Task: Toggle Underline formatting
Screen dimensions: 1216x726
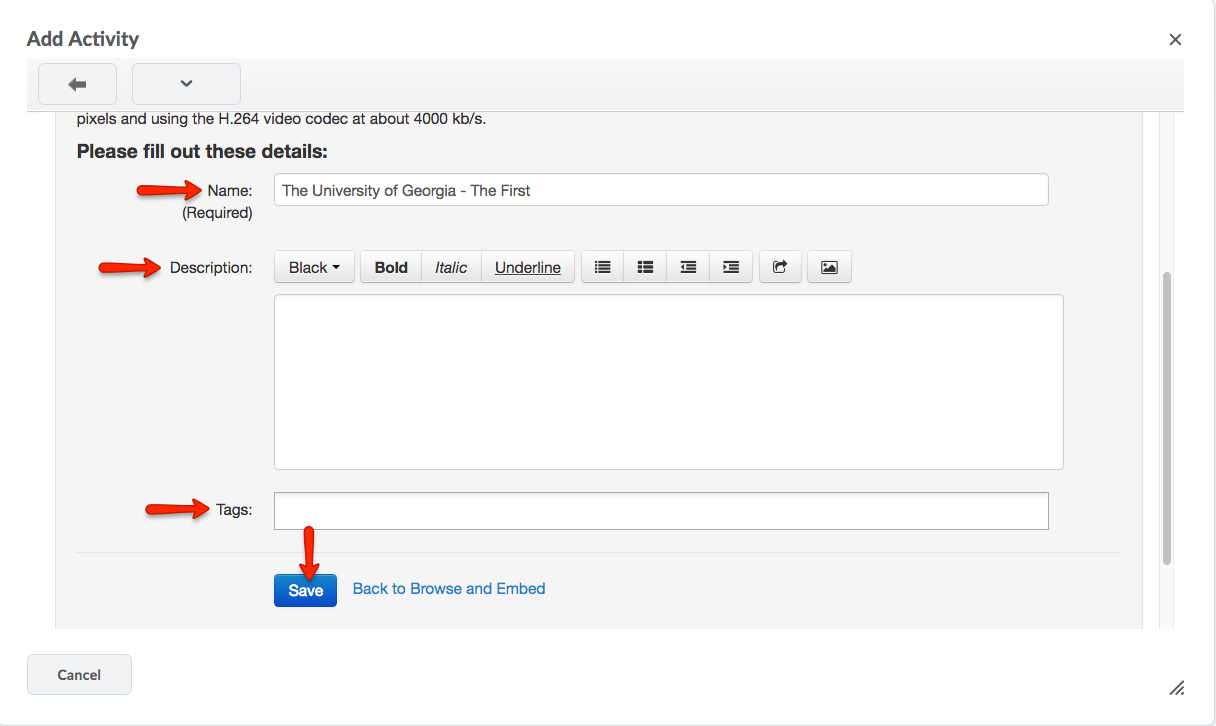Action: pos(527,267)
